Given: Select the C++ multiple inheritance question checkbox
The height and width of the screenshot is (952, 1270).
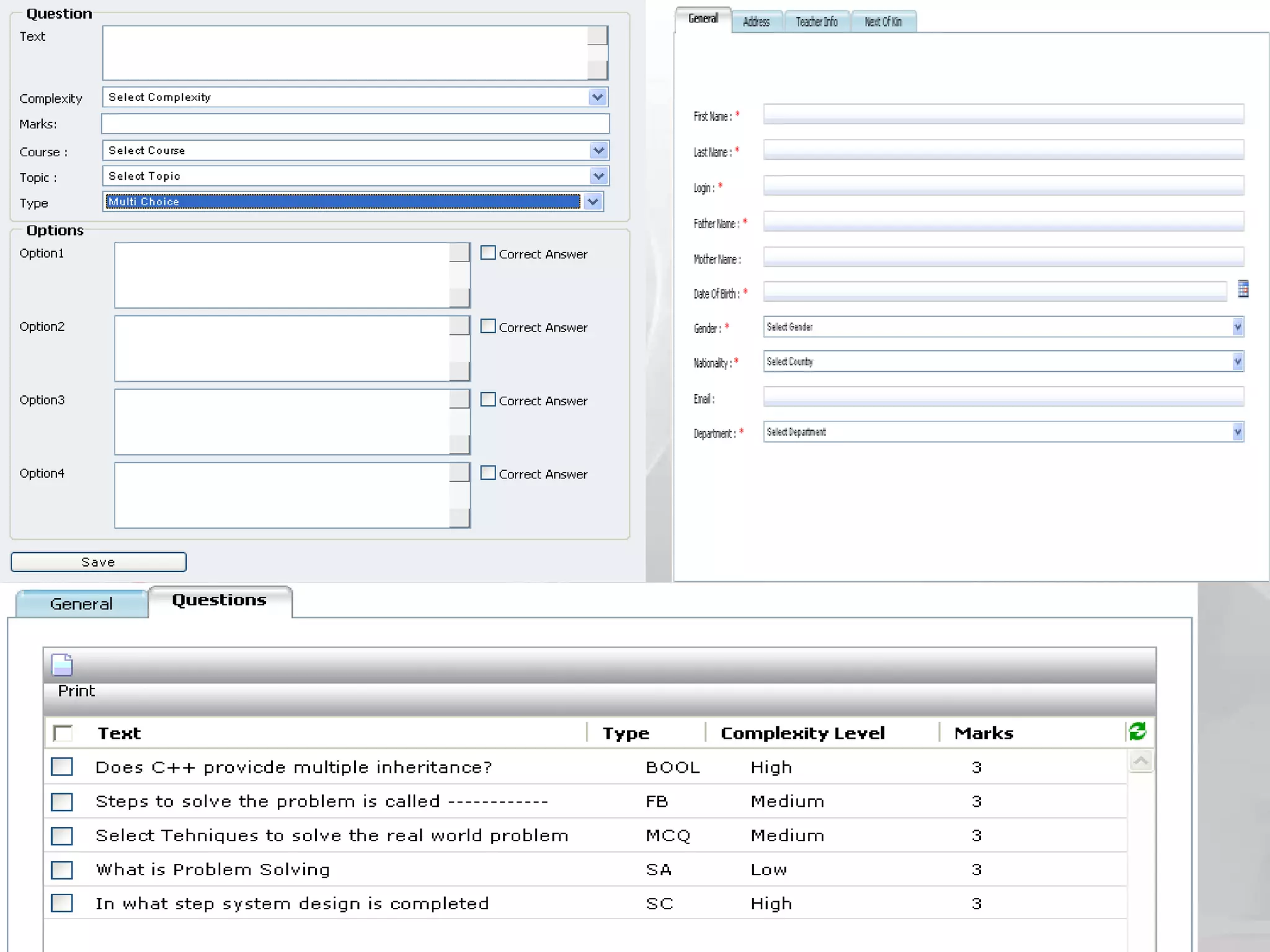Looking at the screenshot, I should [62, 767].
